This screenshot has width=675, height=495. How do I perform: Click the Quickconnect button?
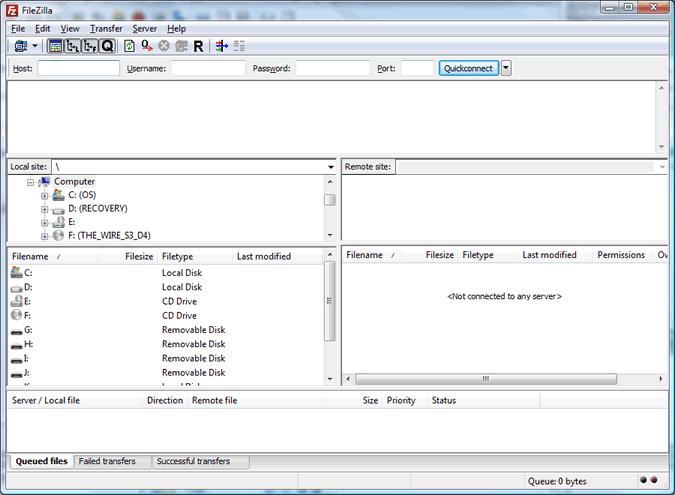pyautogui.click(x=469, y=68)
